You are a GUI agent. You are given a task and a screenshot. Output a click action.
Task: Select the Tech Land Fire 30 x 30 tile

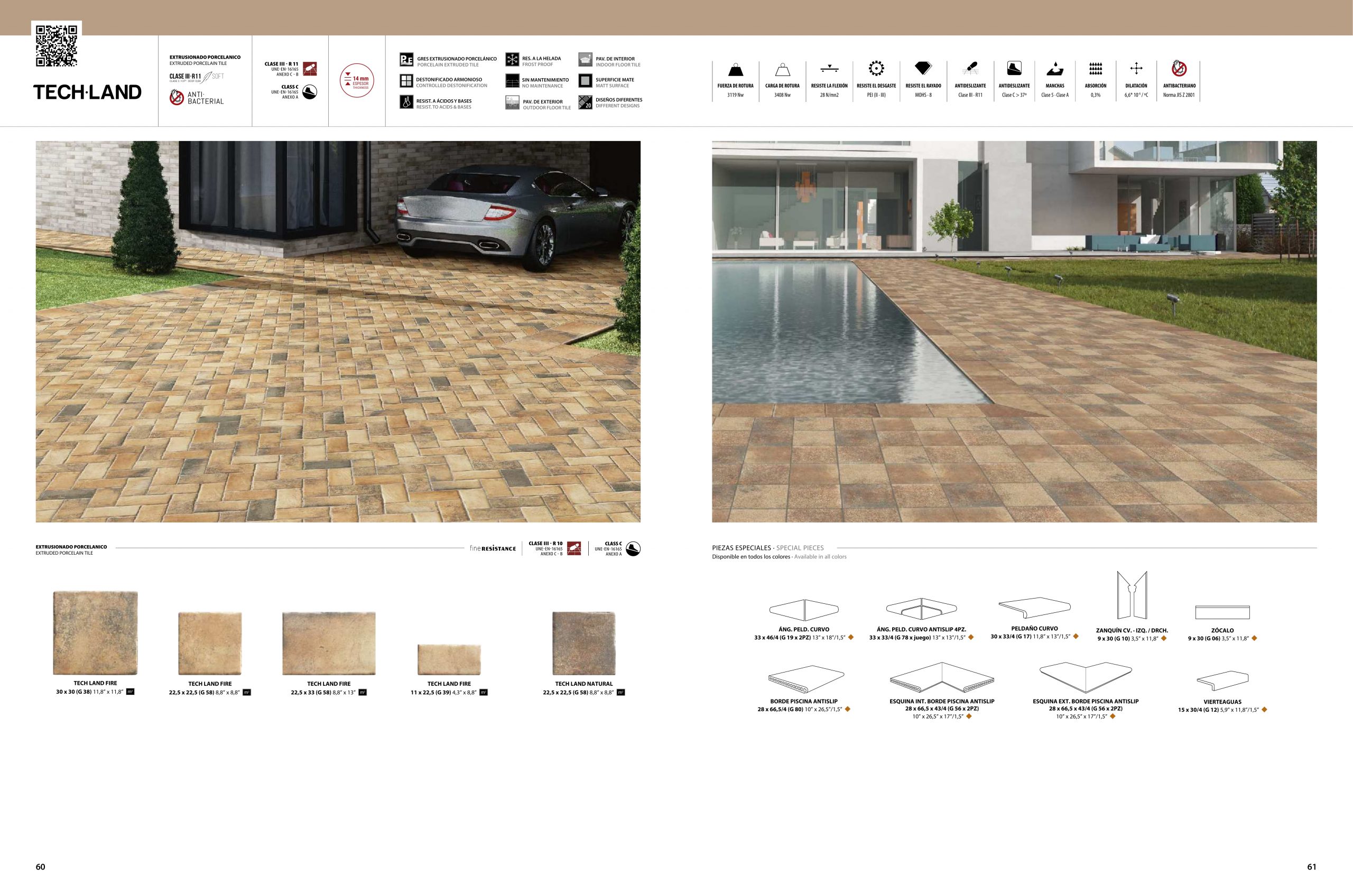96,632
